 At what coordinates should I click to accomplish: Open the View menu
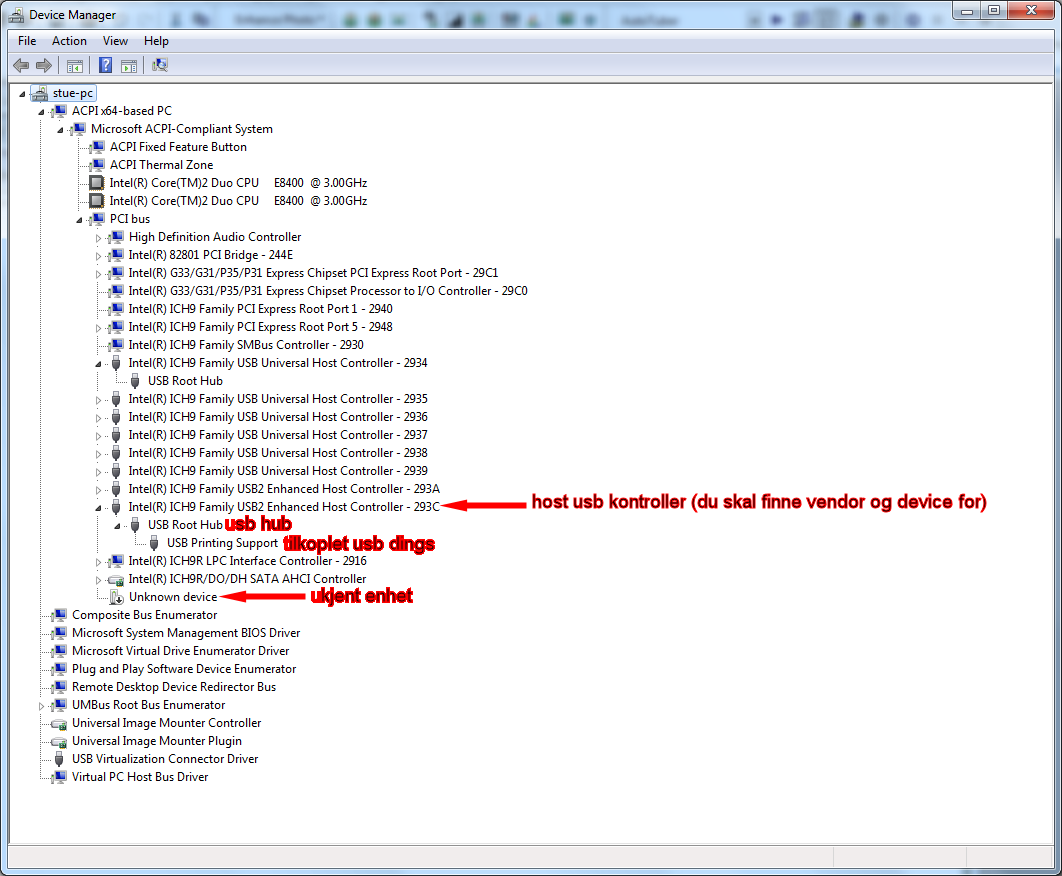(x=115, y=41)
